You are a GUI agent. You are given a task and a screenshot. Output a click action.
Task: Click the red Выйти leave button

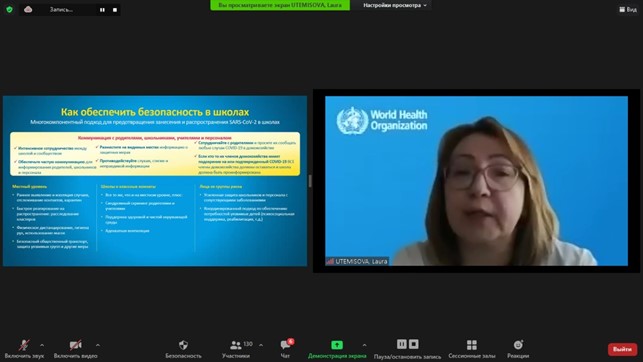pyautogui.click(x=622, y=349)
